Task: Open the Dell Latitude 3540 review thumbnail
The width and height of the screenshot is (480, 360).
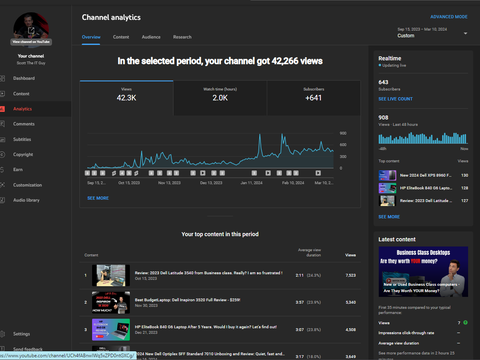Action: 111,275
